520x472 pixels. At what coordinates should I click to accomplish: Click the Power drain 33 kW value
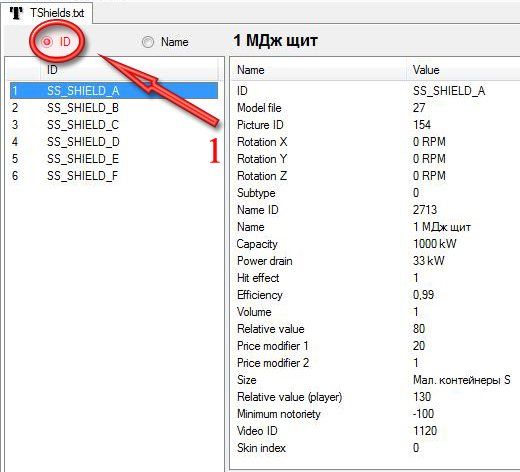click(429, 261)
